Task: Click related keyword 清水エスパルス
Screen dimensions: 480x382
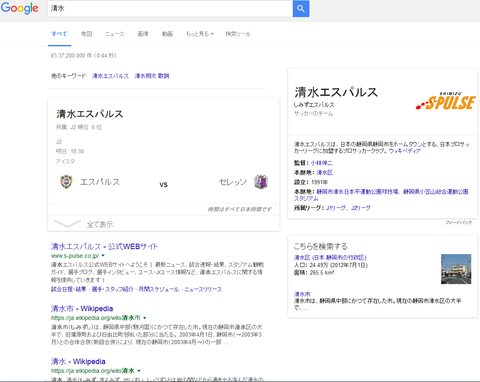Action: (x=110, y=76)
